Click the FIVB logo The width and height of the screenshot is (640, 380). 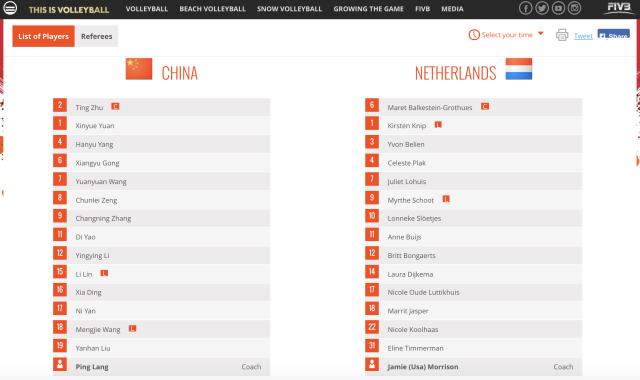618,8
